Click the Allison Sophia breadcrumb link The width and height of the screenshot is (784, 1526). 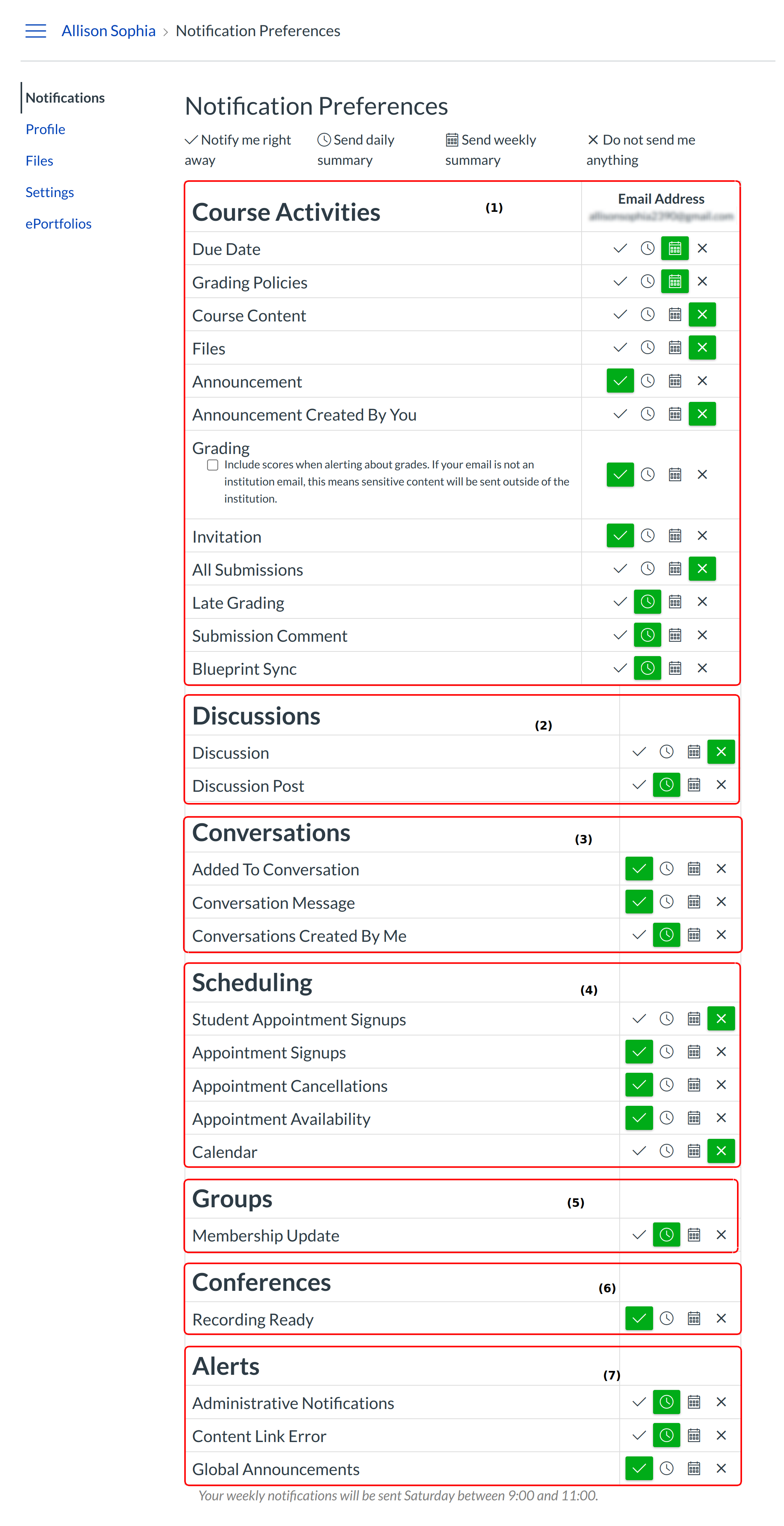point(108,31)
